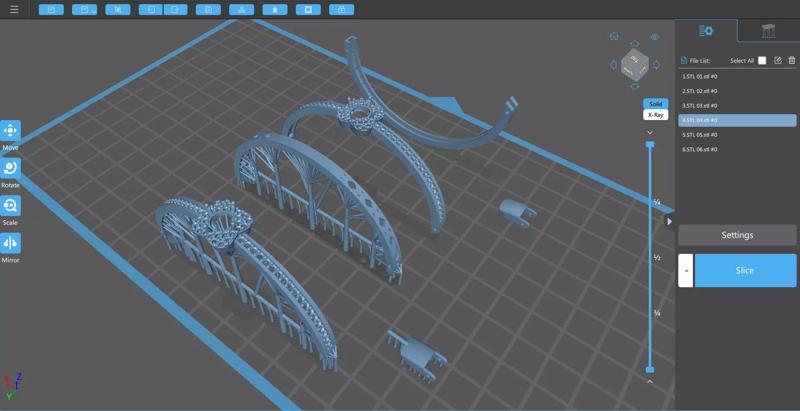Click the Auto Layout hierarchy icon
The height and width of the screenshot is (411, 800).
242,9
